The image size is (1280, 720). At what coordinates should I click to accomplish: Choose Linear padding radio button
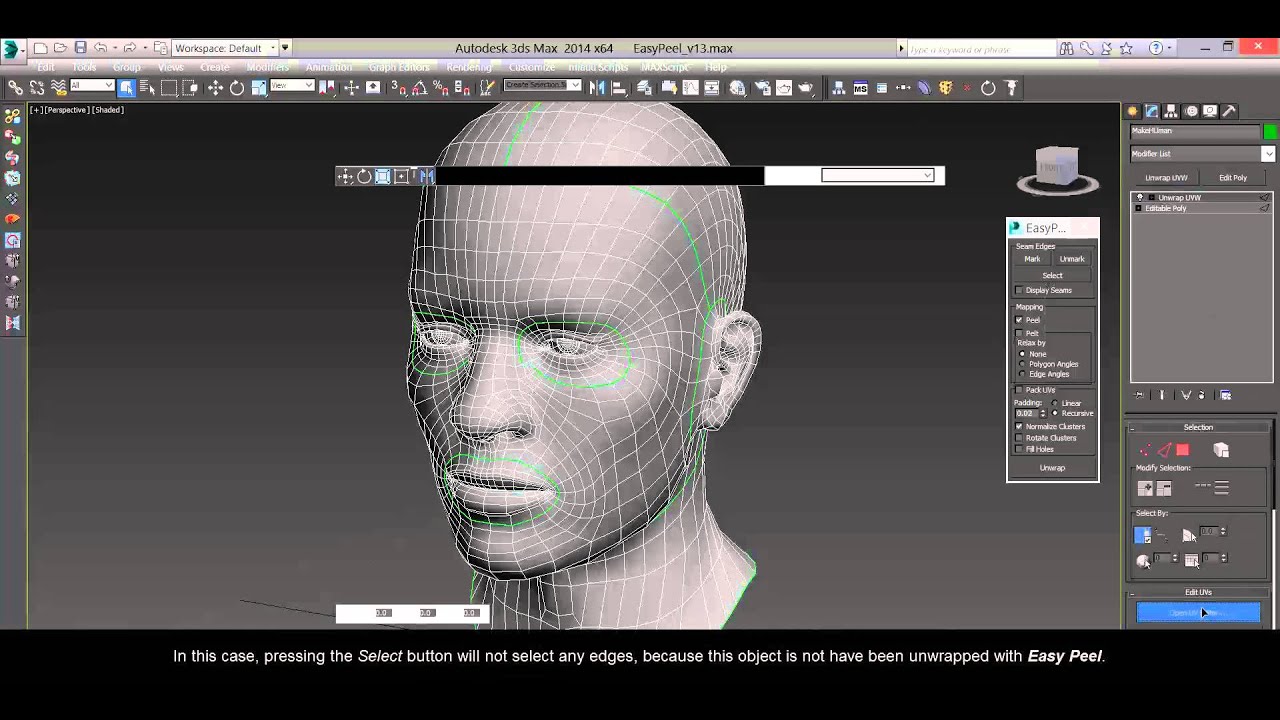(x=1055, y=403)
